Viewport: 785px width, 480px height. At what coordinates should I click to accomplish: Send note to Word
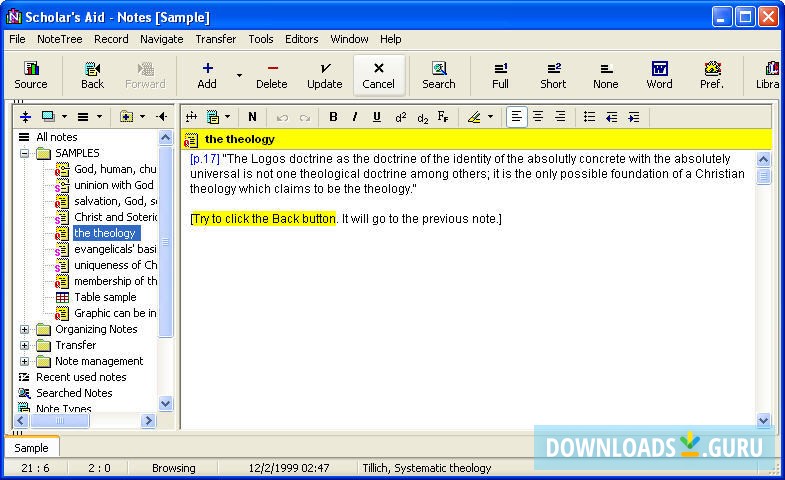click(659, 75)
